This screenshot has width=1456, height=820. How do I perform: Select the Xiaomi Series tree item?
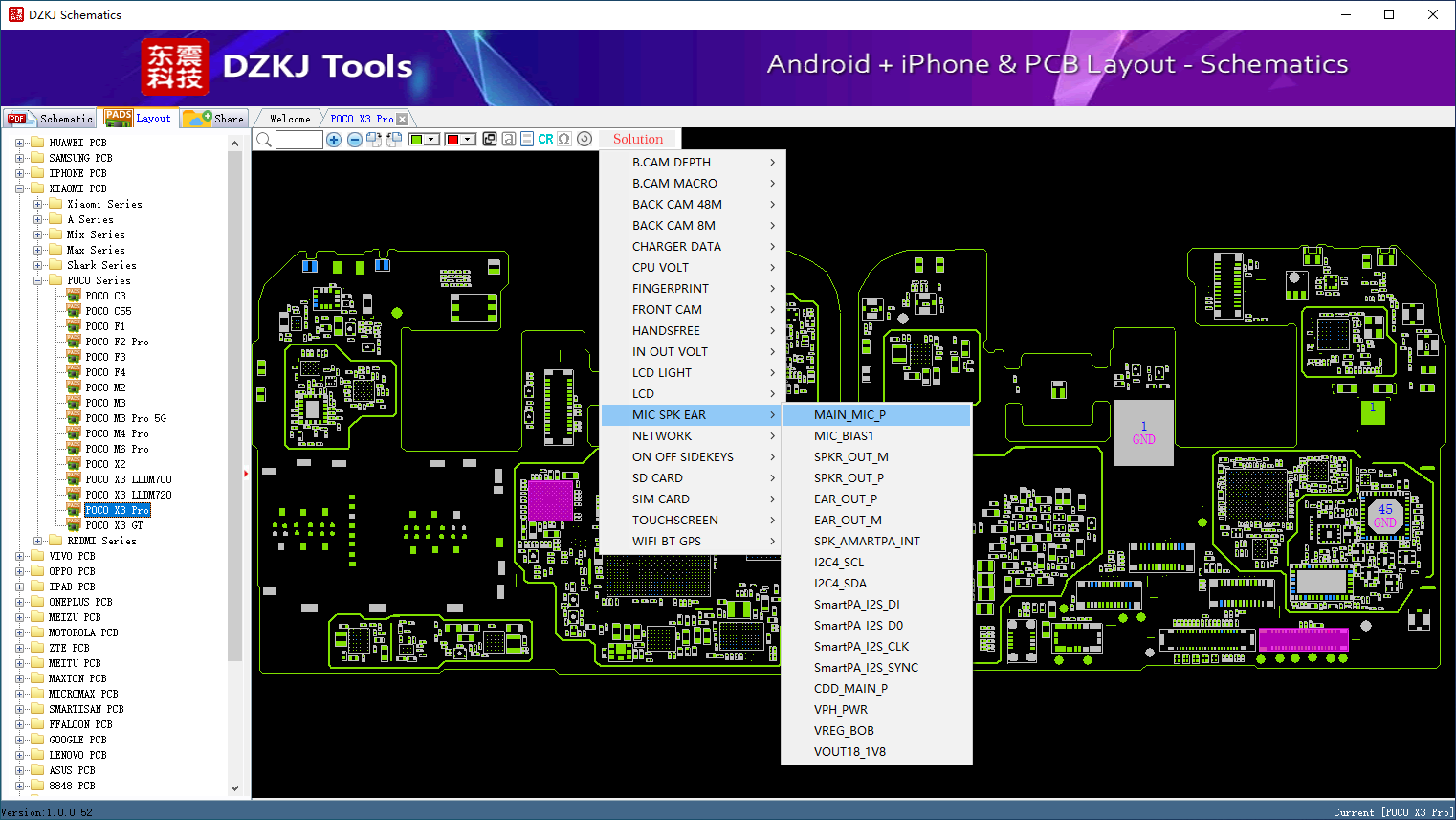pyautogui.click(x=104, y=204)
